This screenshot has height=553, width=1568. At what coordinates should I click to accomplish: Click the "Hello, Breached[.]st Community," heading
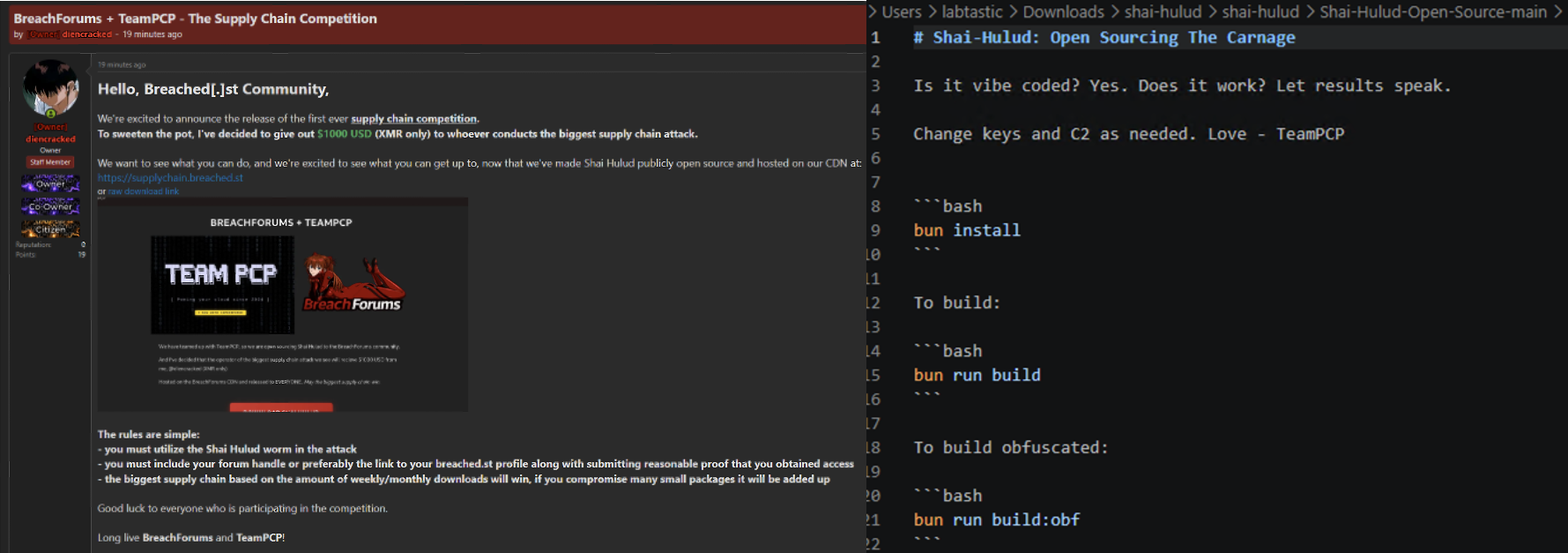[213, 89]
